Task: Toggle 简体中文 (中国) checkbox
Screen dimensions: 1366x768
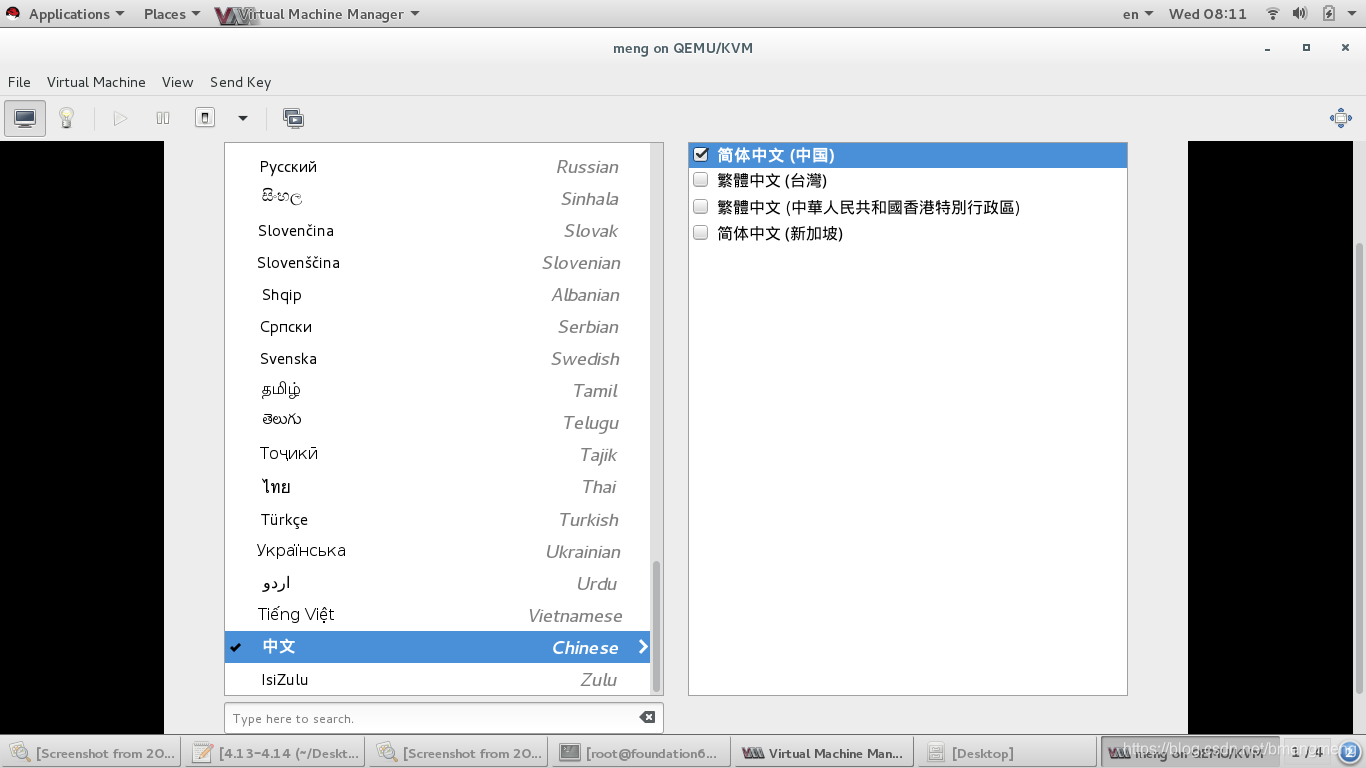Action: [701, 155]
